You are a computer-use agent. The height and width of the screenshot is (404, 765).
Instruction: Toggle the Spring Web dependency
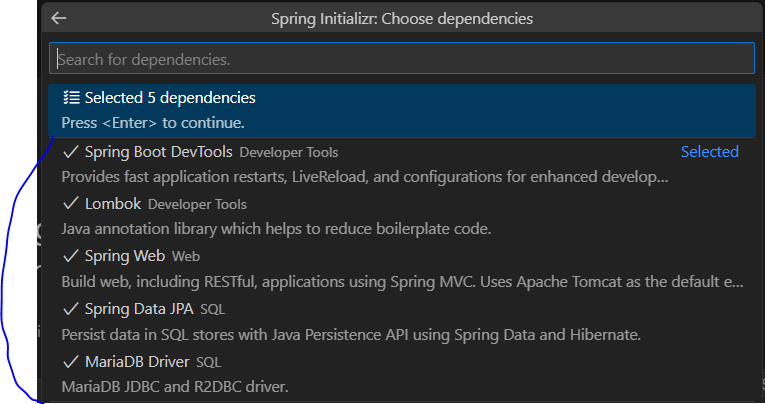(402, 268)
